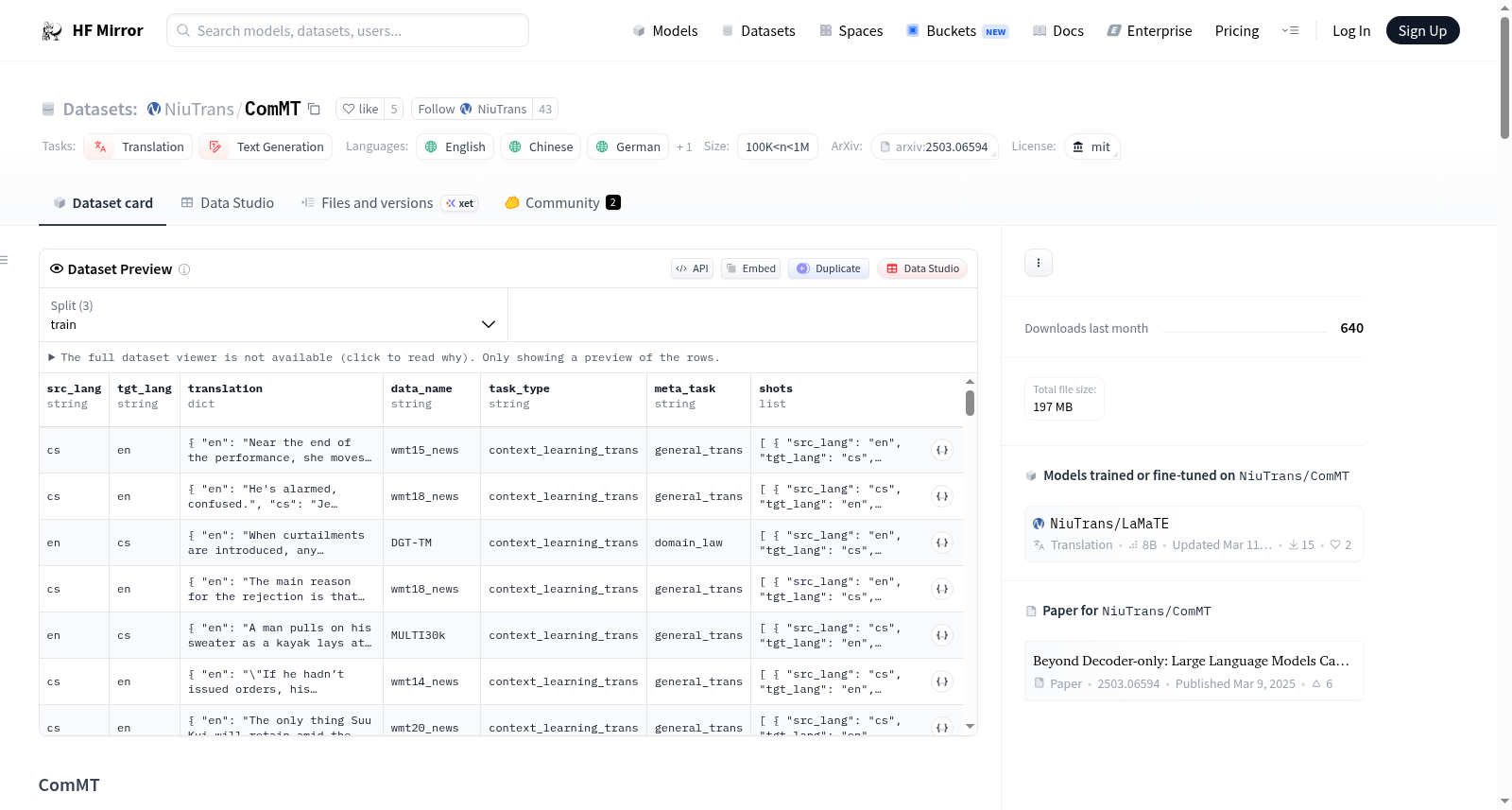Click the translation column header
The width and height of the screenshot is (1512, 810).
pos(282,396)
